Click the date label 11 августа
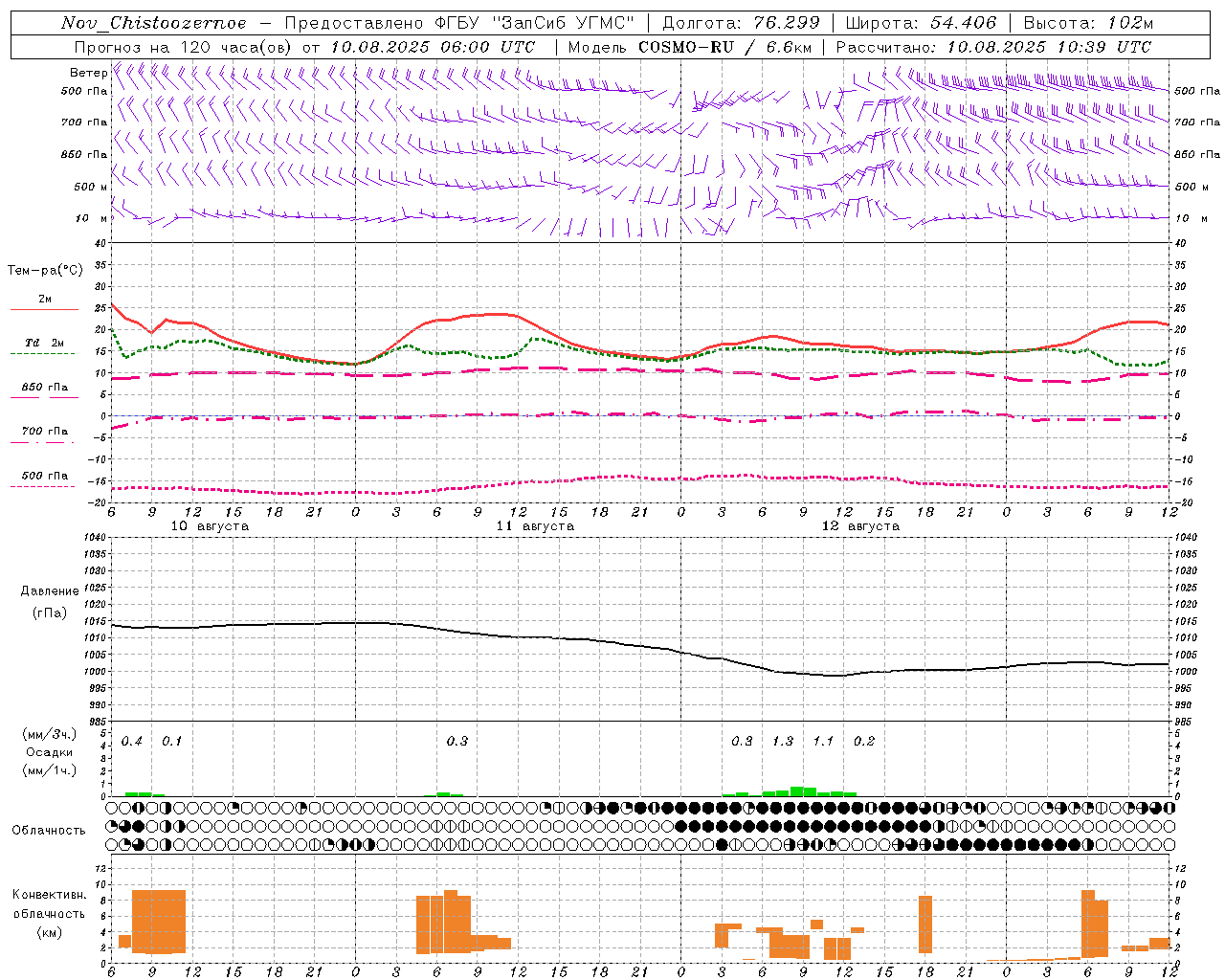 (535, 526)
